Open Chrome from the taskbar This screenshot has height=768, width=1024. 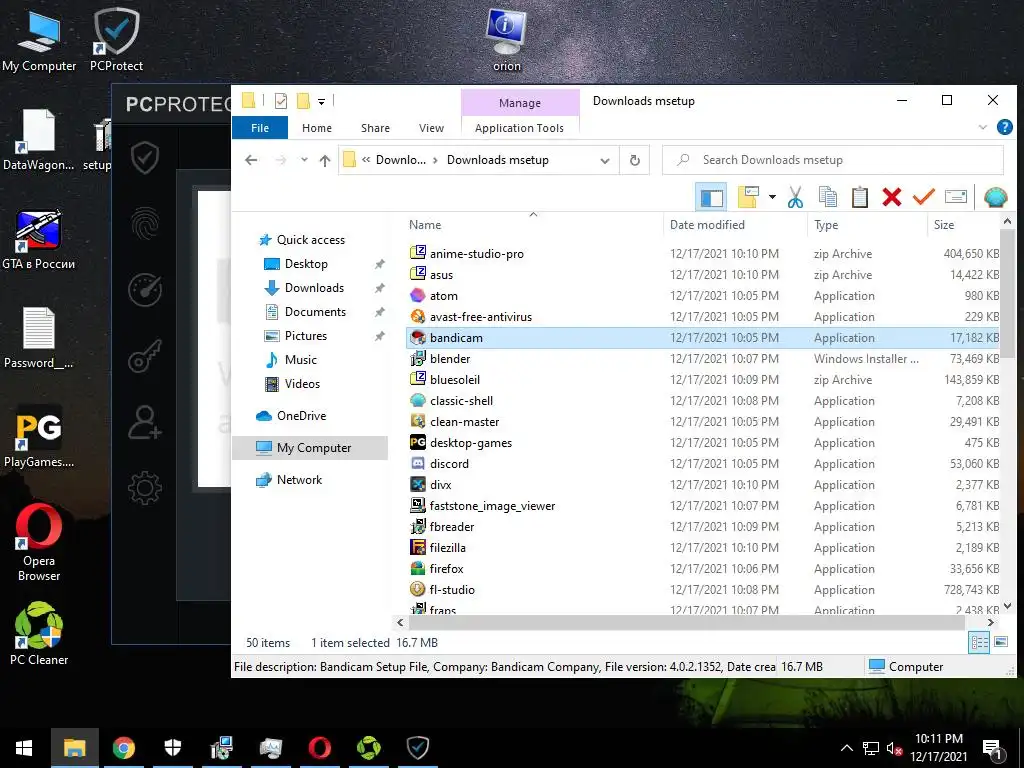pyautogui.click(x=123, y=748)
